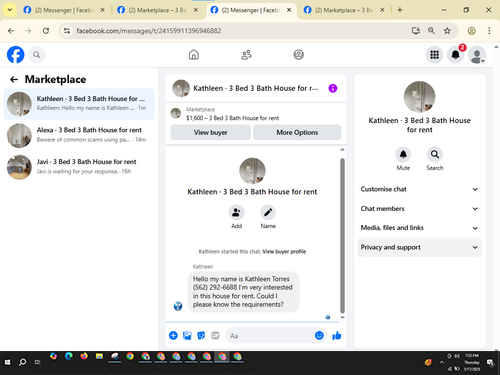Open the notifications bell with red badge
The width and height of the screenshot is (500, 375).
pos(456,55)
